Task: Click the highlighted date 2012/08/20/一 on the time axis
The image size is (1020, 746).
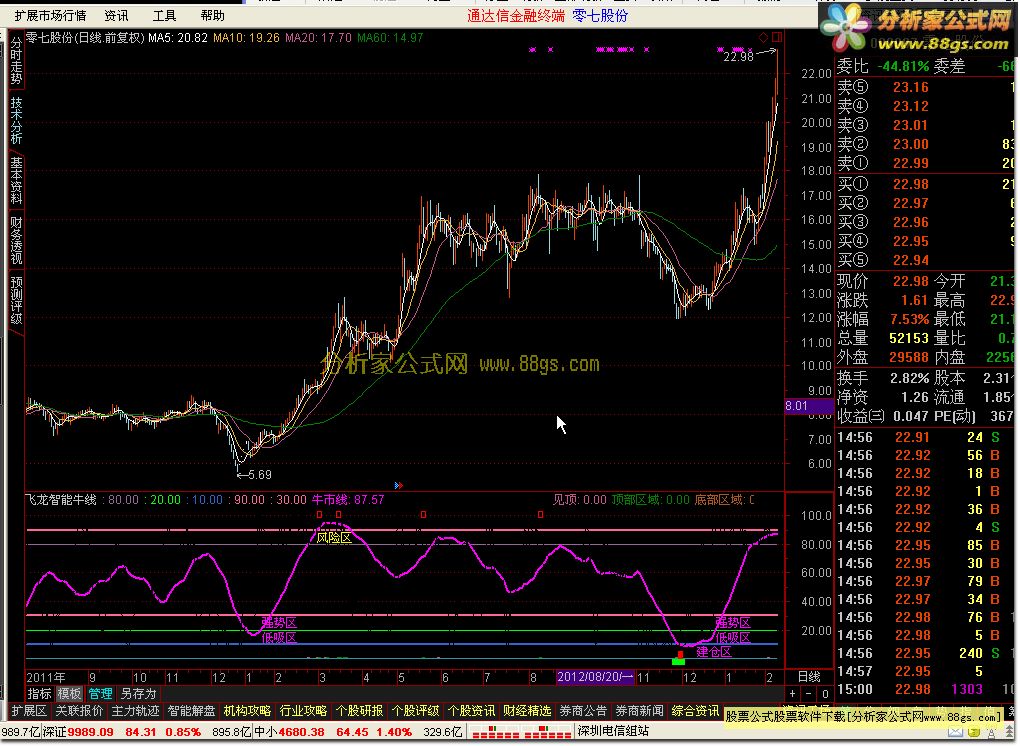Action: click(595, 677)
